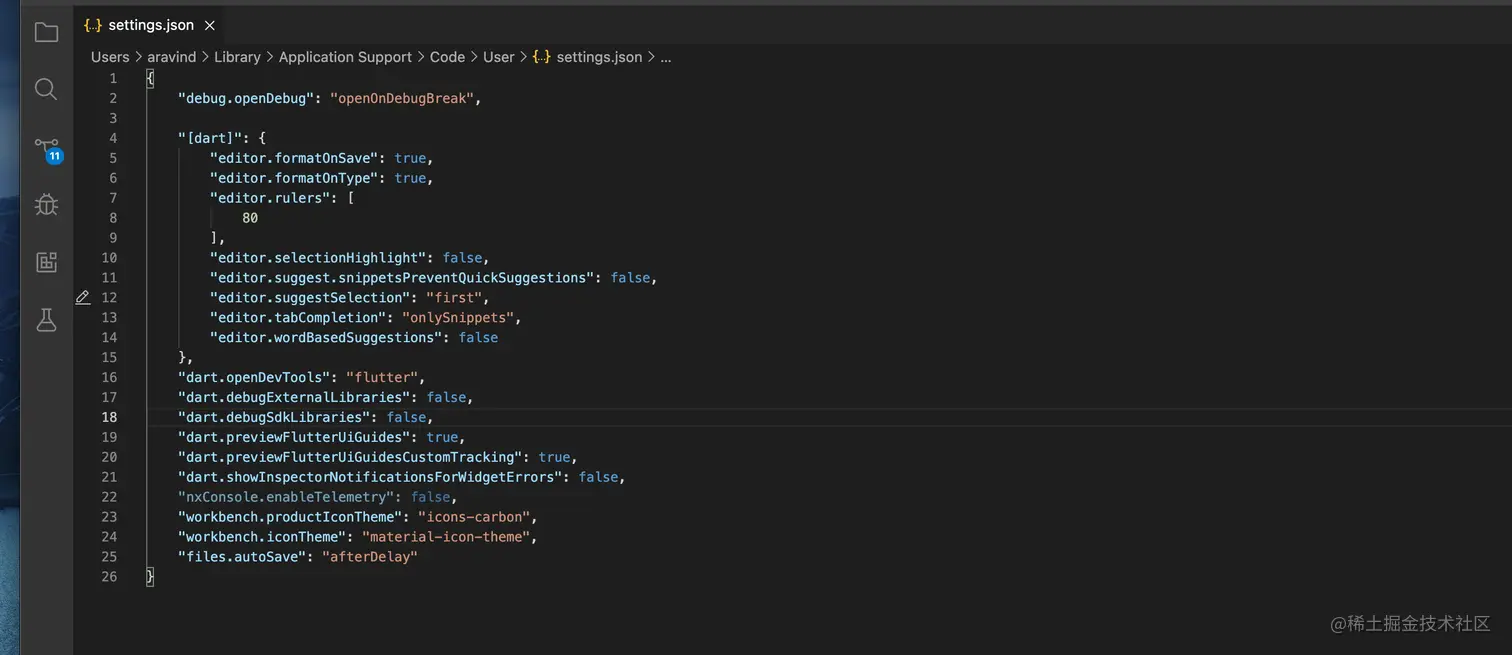Close the settings.json tab
Viewport: 1512px width, 655px height.
tap(209, 25)
